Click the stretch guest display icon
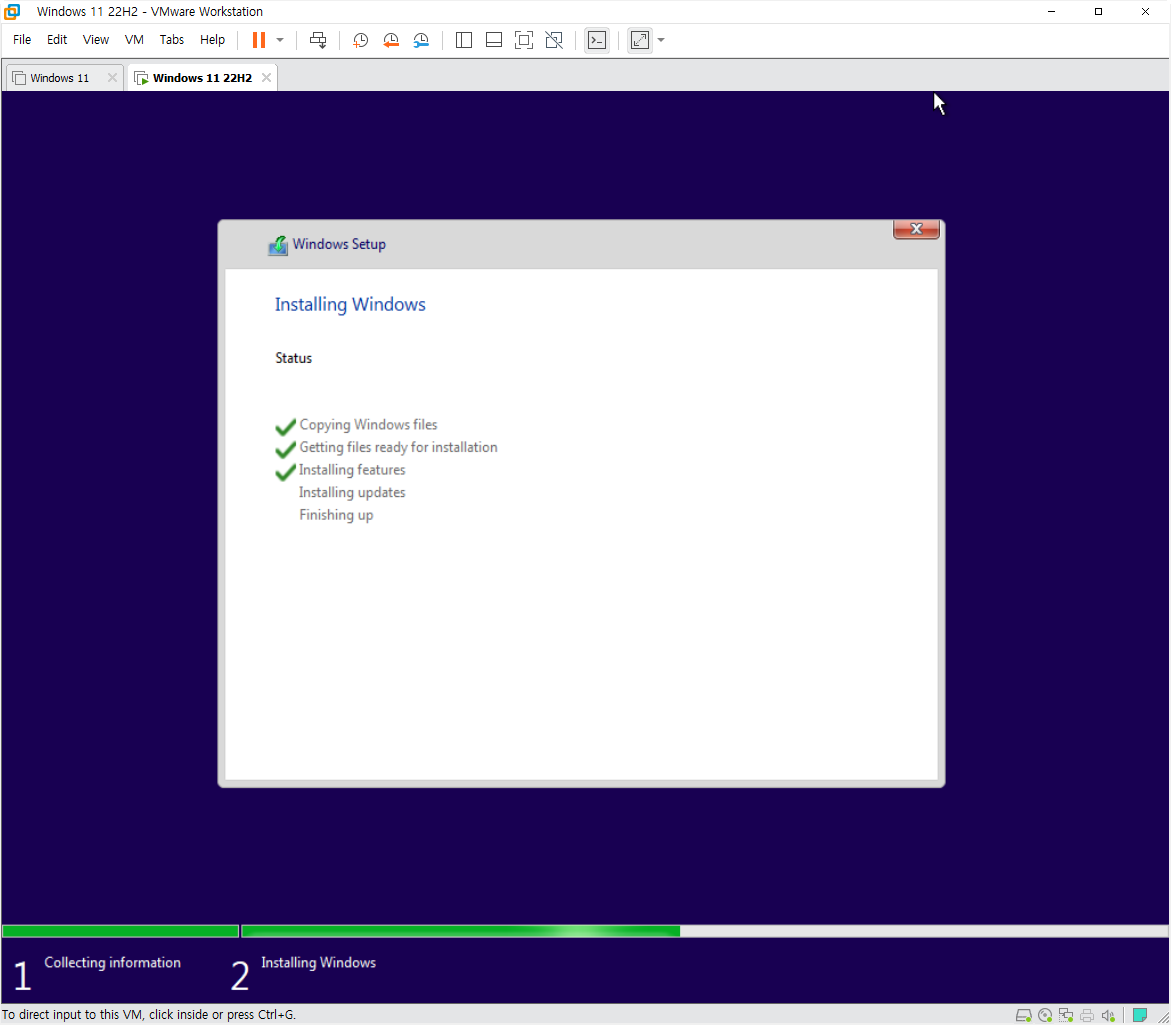This screenshot has width=1171, height=1025. (640, 40)
